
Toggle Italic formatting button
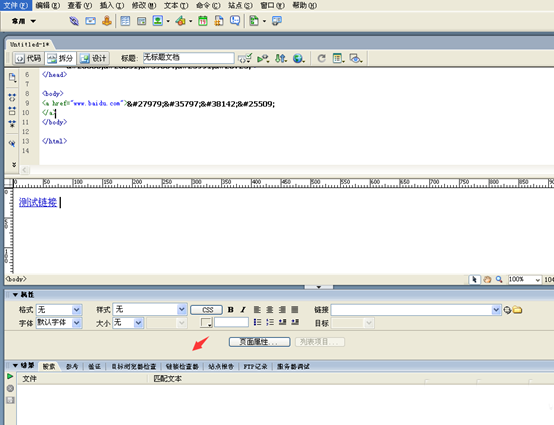coord(243,310)
